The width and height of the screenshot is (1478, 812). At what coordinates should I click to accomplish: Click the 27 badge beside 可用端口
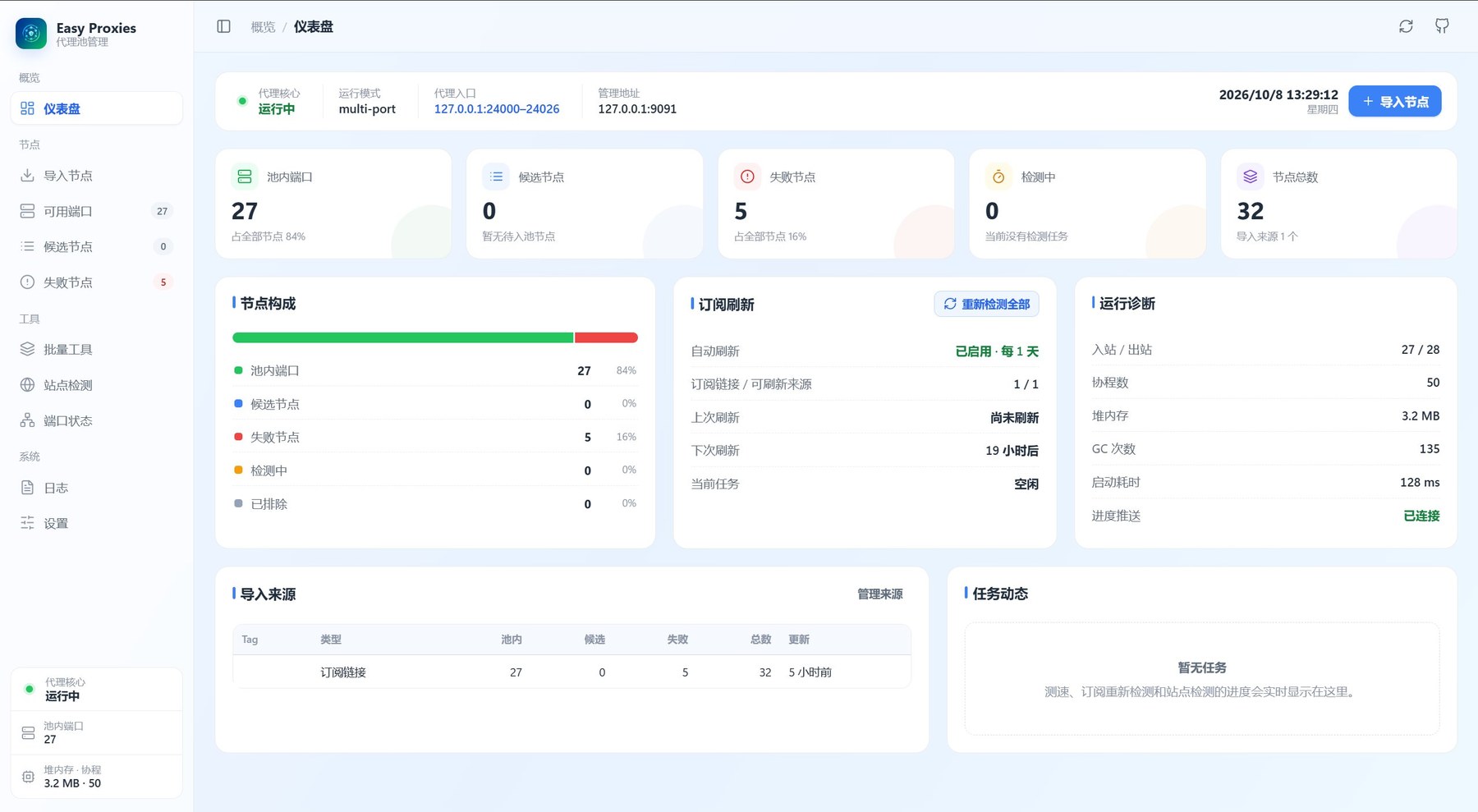[163, 211]
